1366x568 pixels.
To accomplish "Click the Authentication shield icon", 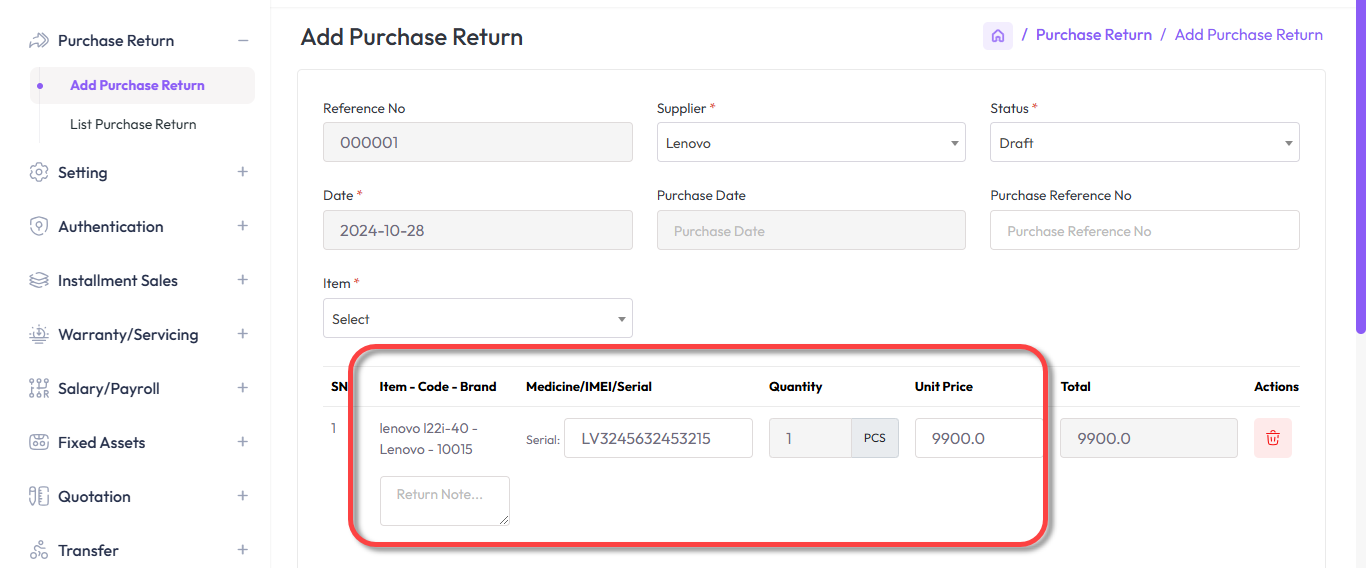I will [x=39, y=226].
